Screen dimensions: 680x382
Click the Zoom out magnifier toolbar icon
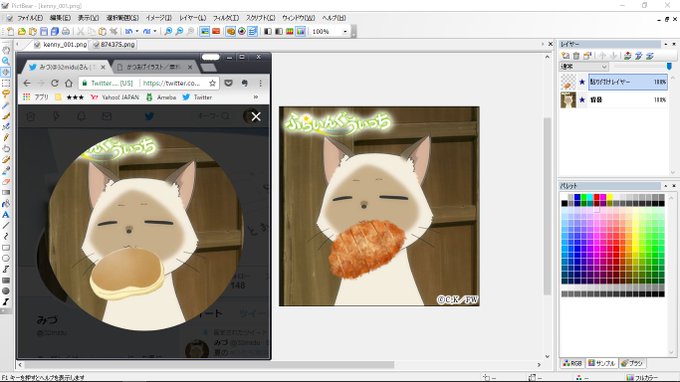[179, 31]
